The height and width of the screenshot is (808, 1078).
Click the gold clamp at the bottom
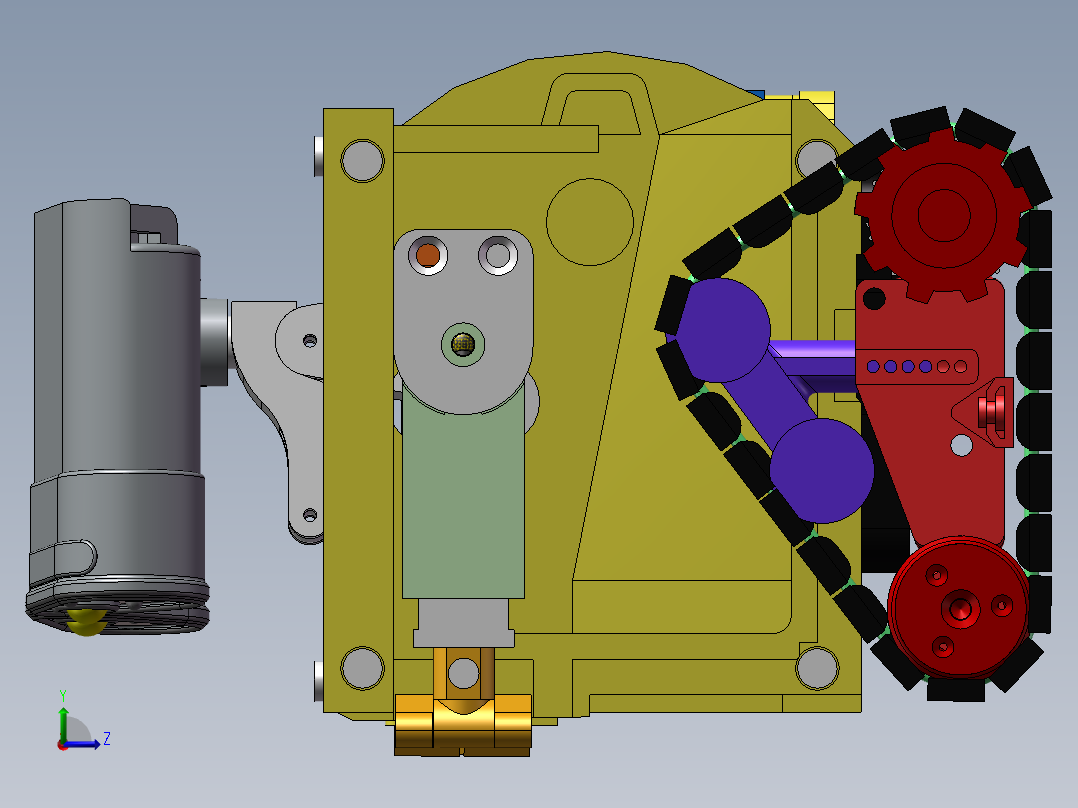[x=463, y=725]
